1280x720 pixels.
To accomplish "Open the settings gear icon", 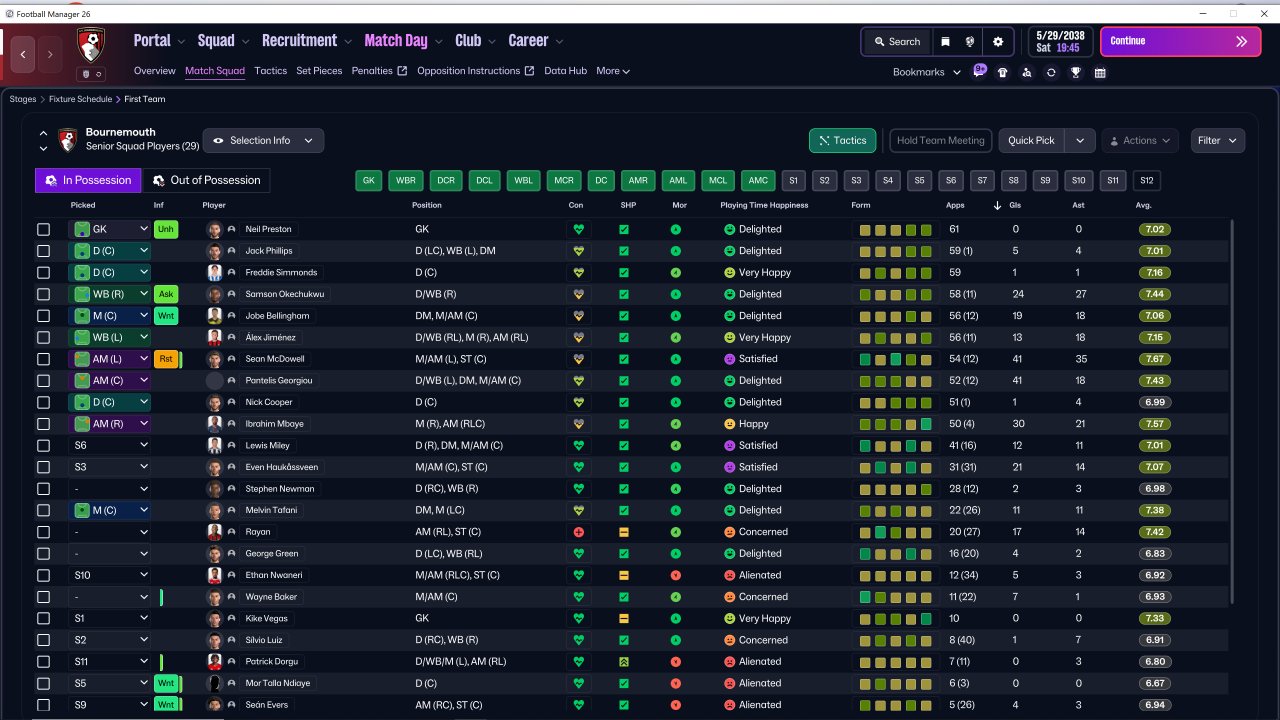I will coord(997,42).
